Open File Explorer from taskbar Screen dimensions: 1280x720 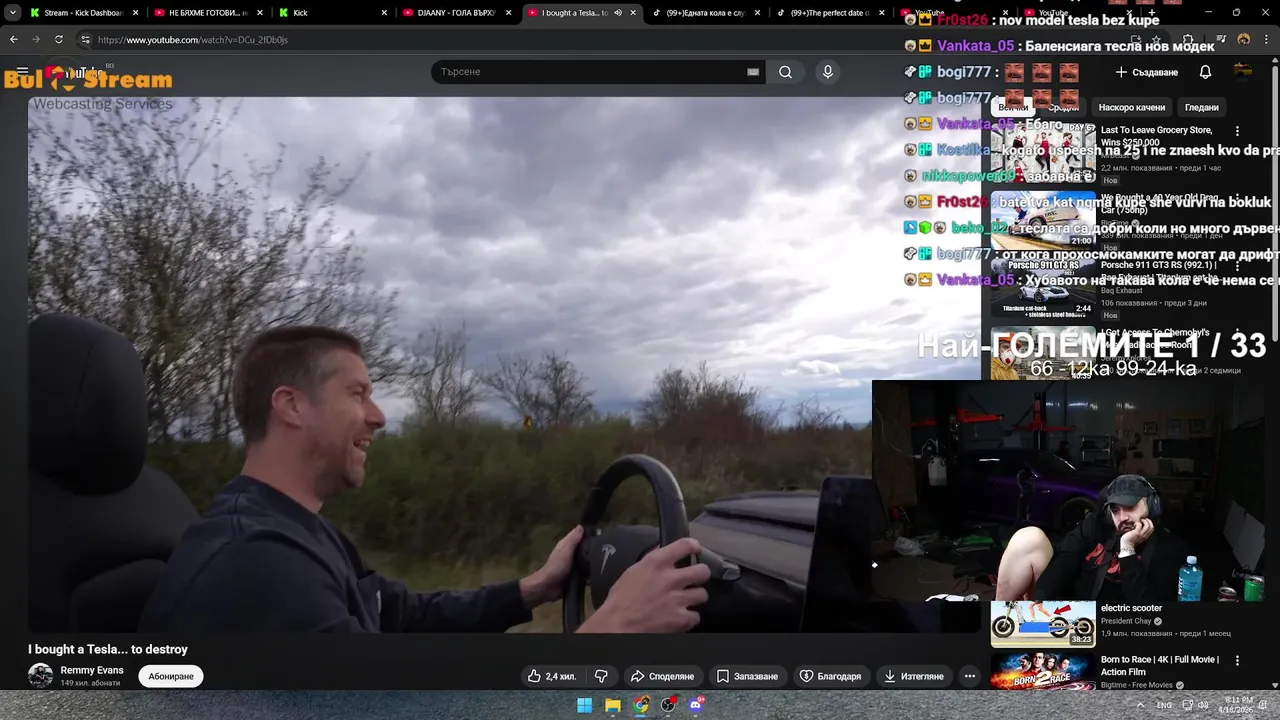612,705
